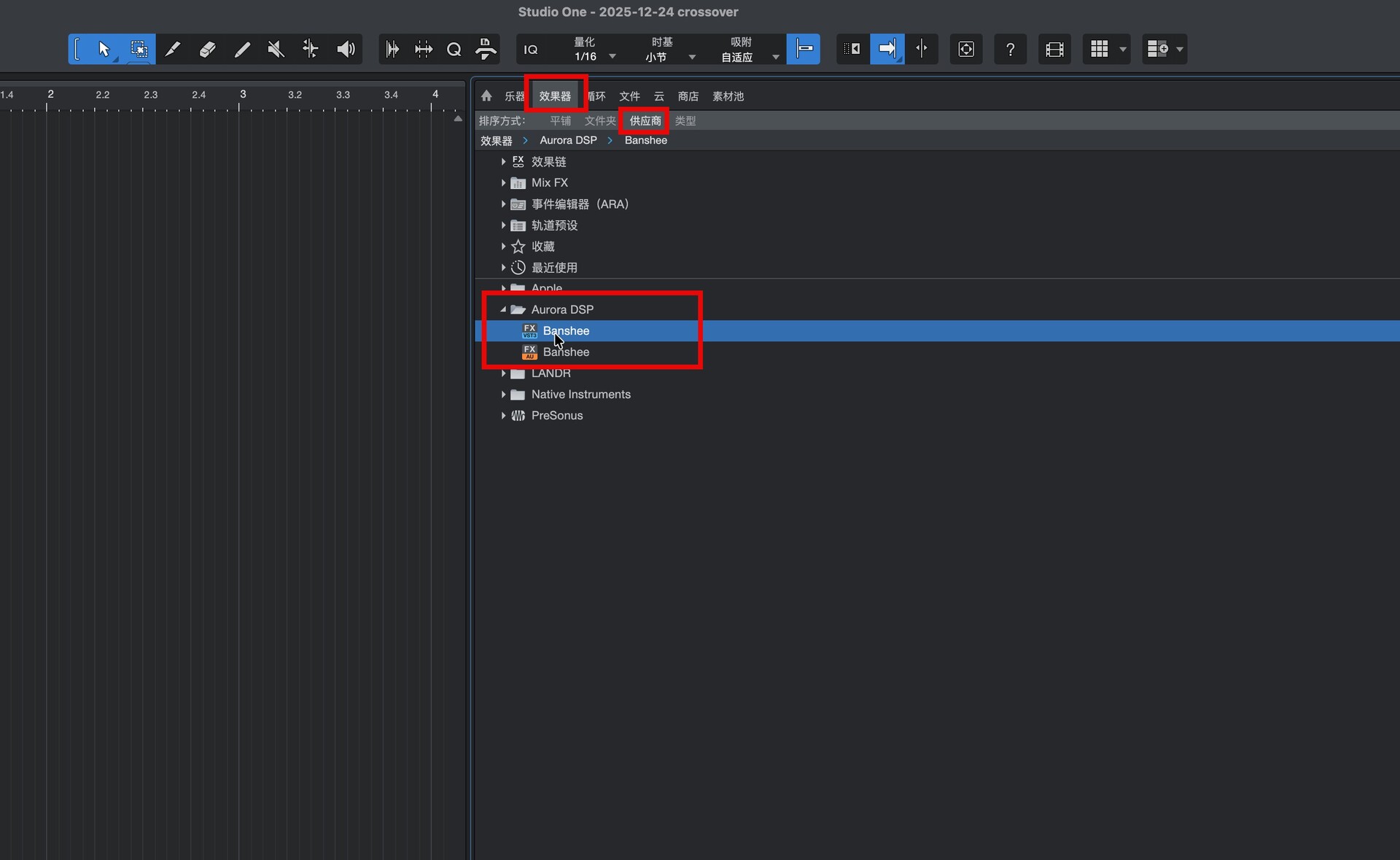The width and height of the screenshot is (1400, 860).
Task: Select the Eraser tool
Action: (207, 49)
